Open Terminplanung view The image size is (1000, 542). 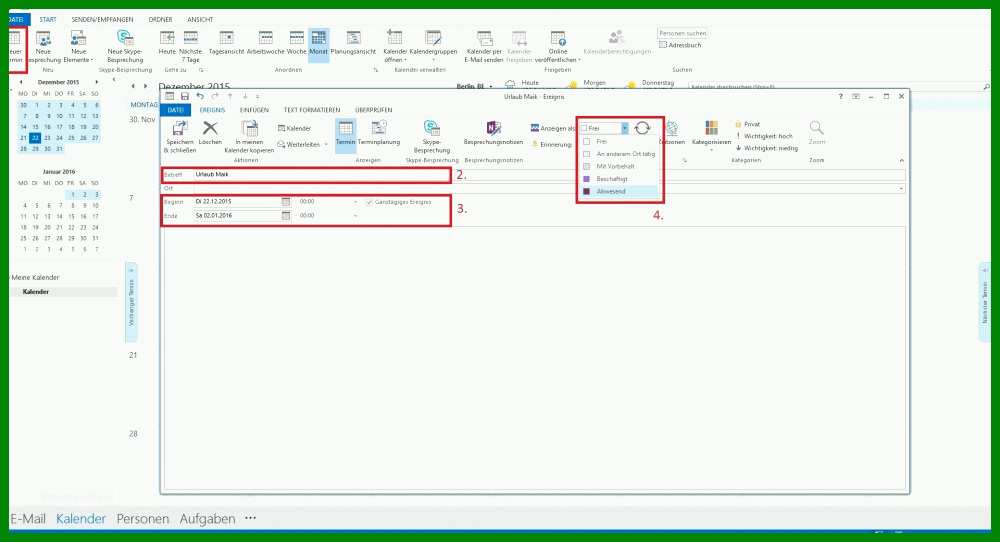click(379, 133)
